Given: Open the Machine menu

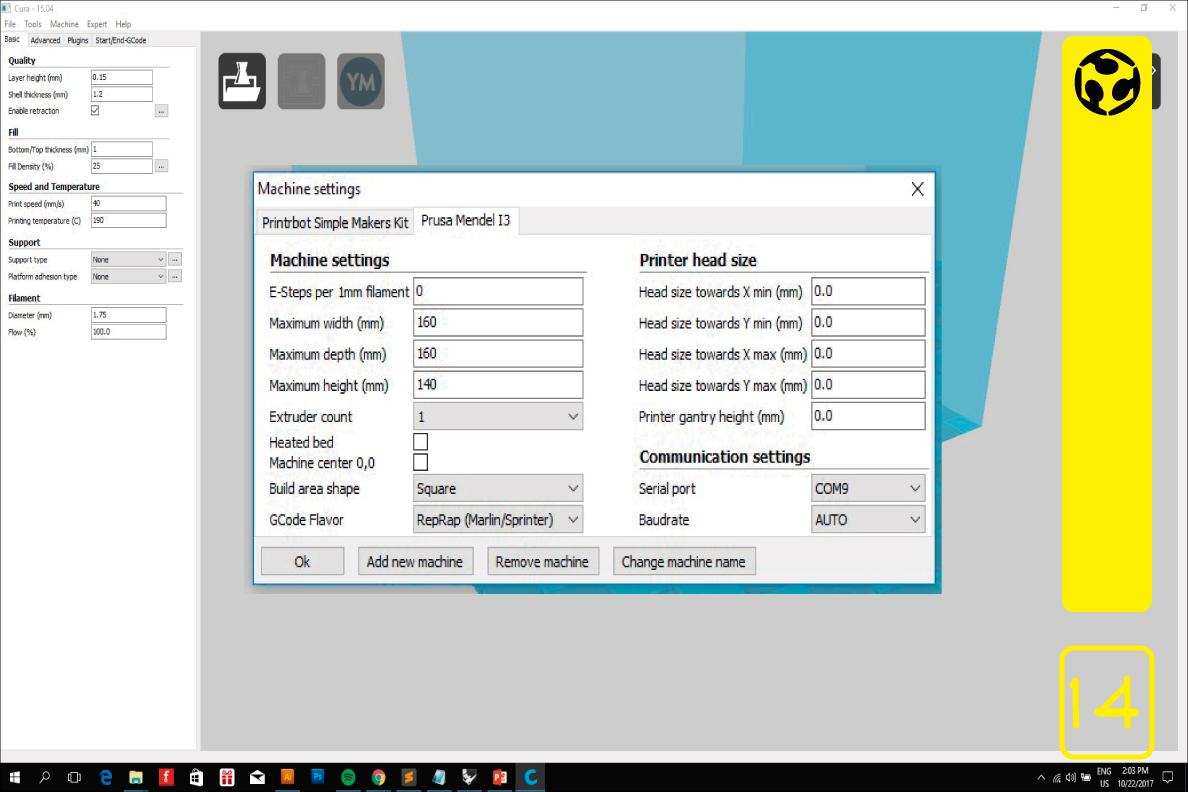Looking at the screenshot, I should click(x=64, y=24).
